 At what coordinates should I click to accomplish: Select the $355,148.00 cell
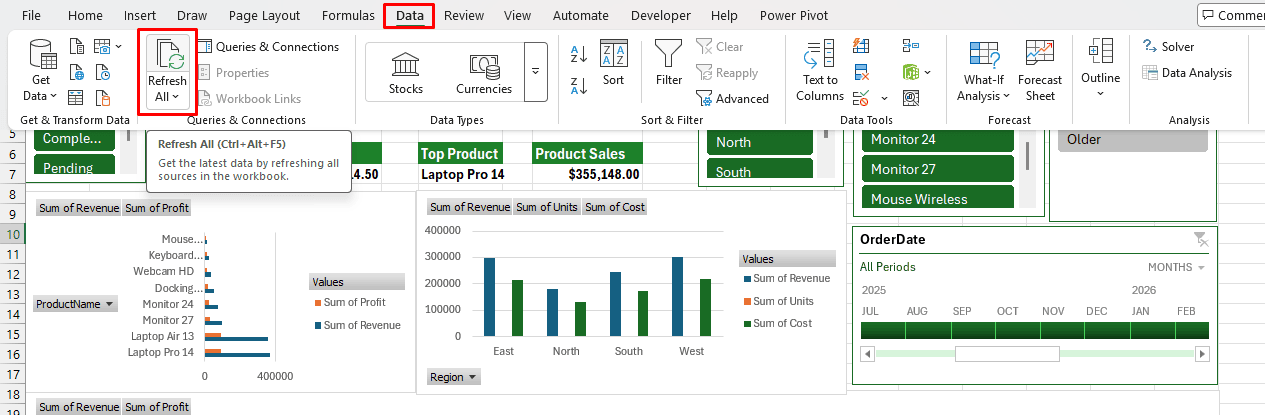[x=587, y=174]
